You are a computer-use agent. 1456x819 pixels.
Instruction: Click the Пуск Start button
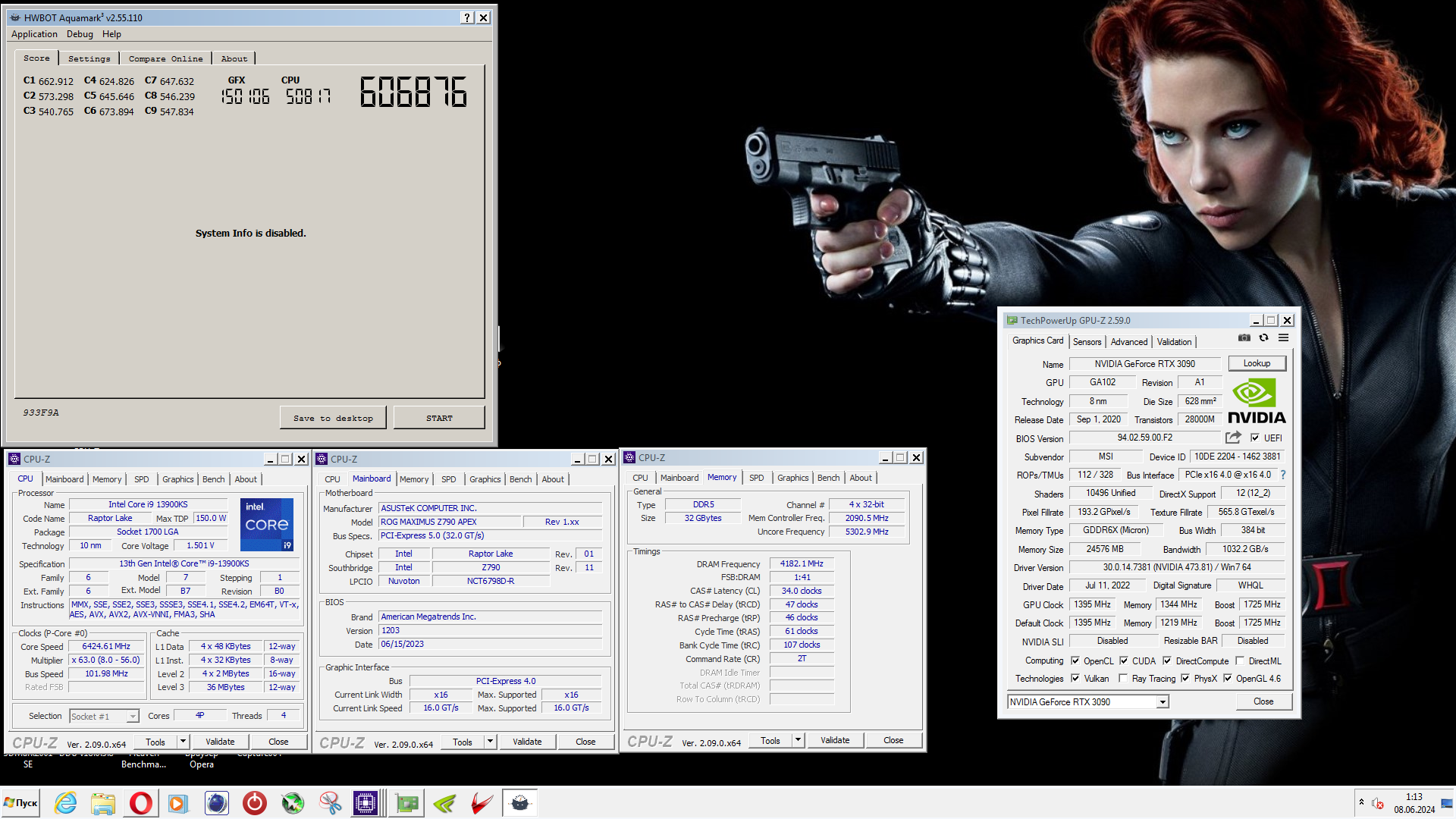tap(21, 803)
